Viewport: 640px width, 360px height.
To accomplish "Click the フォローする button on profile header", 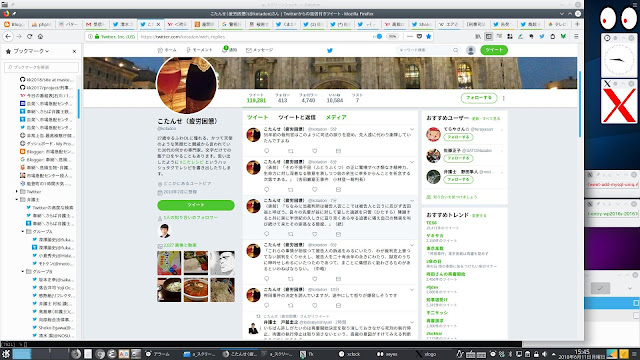I will tap(479, 98).
